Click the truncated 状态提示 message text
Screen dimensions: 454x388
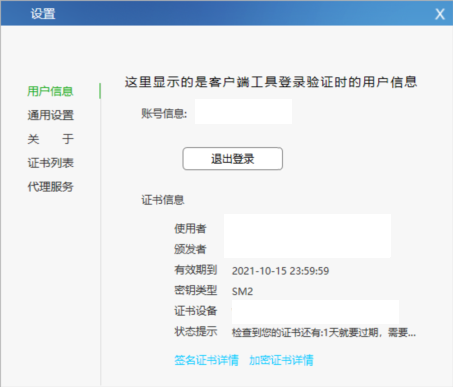324,332
